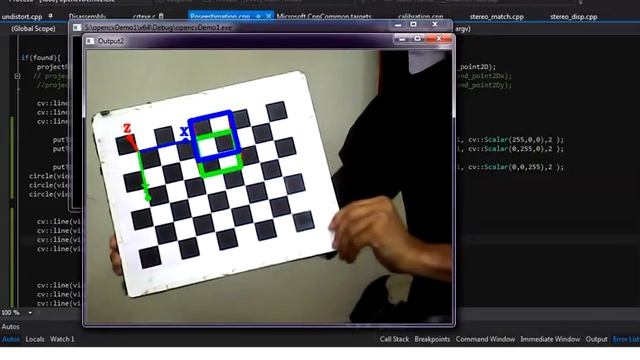640x360 pixels.
Task: Open the Output tab at the bottom
Action: (x=596, y=339)
